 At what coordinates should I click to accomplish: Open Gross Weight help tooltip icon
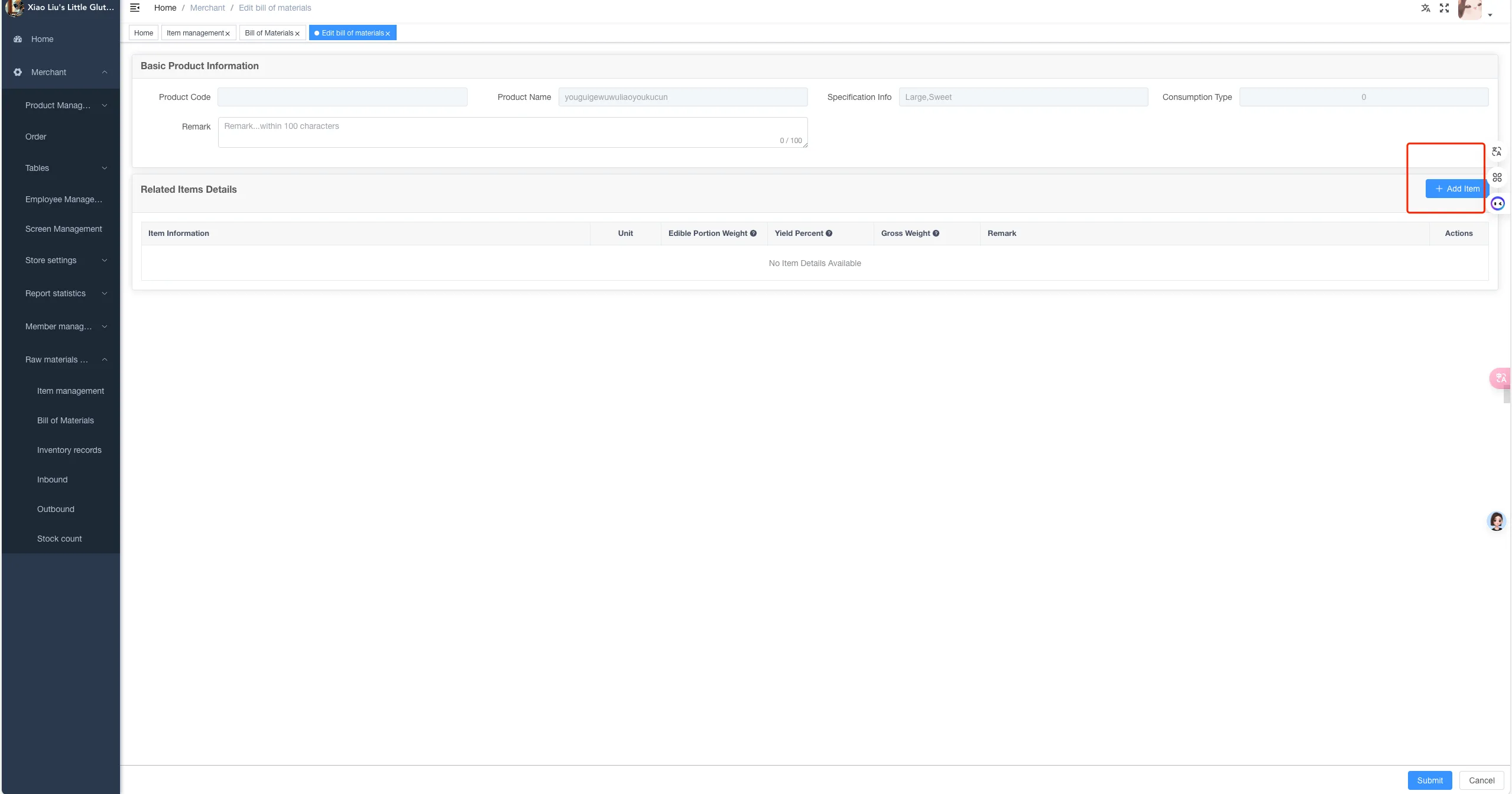click(x=936, y=234)
